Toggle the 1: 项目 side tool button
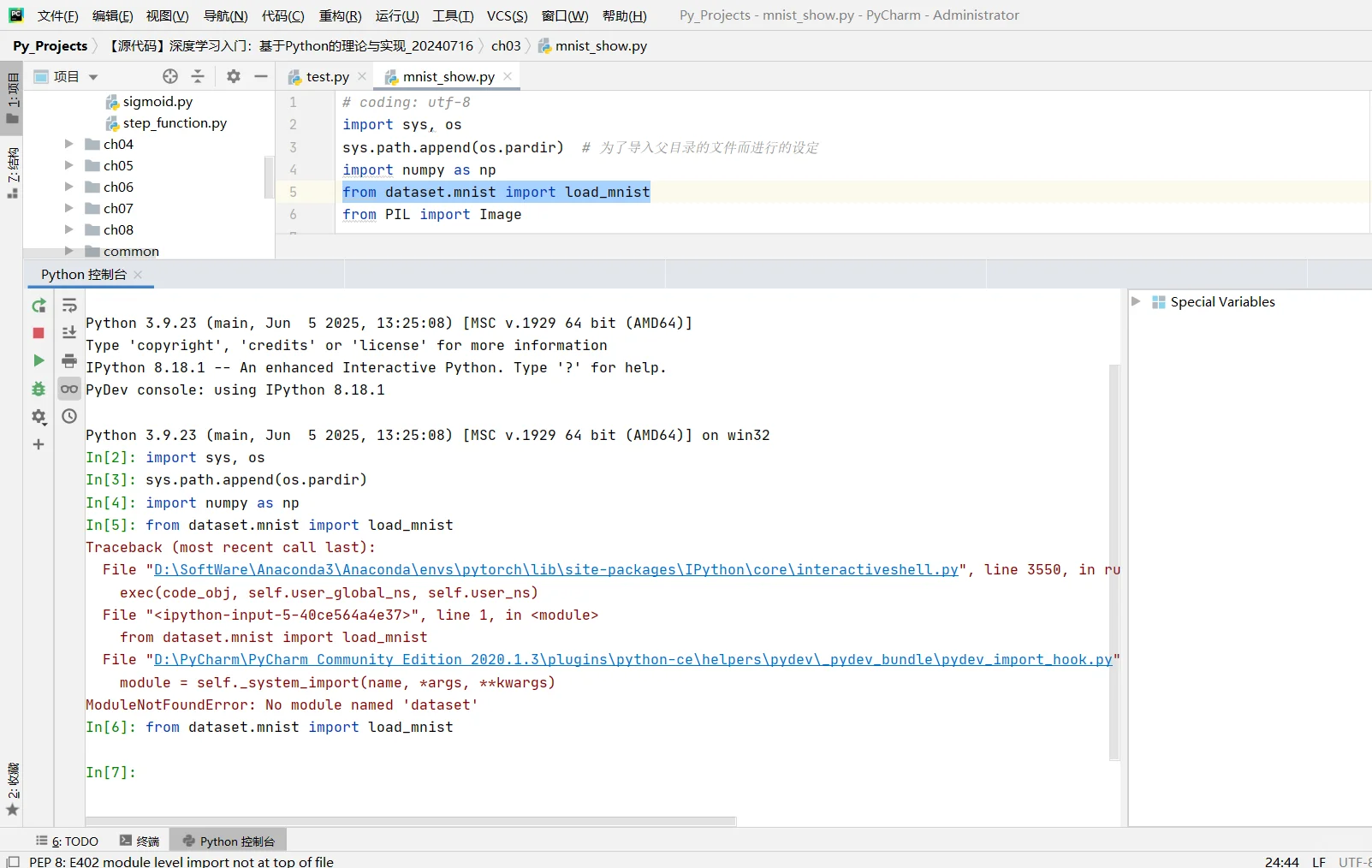The image size is (1372, 868). point(12,98)
